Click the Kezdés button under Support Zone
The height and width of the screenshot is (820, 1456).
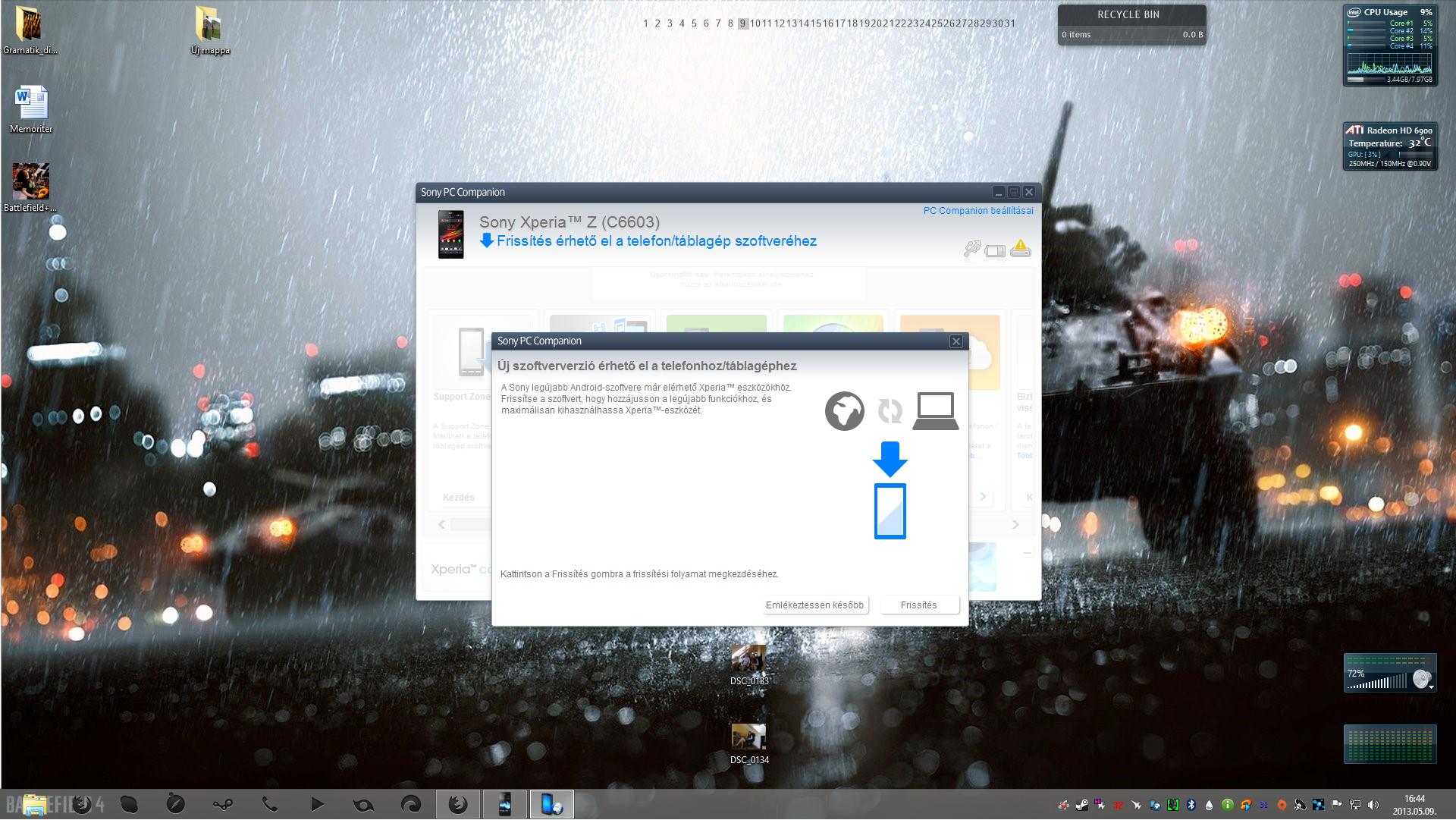tap(459, 498)
